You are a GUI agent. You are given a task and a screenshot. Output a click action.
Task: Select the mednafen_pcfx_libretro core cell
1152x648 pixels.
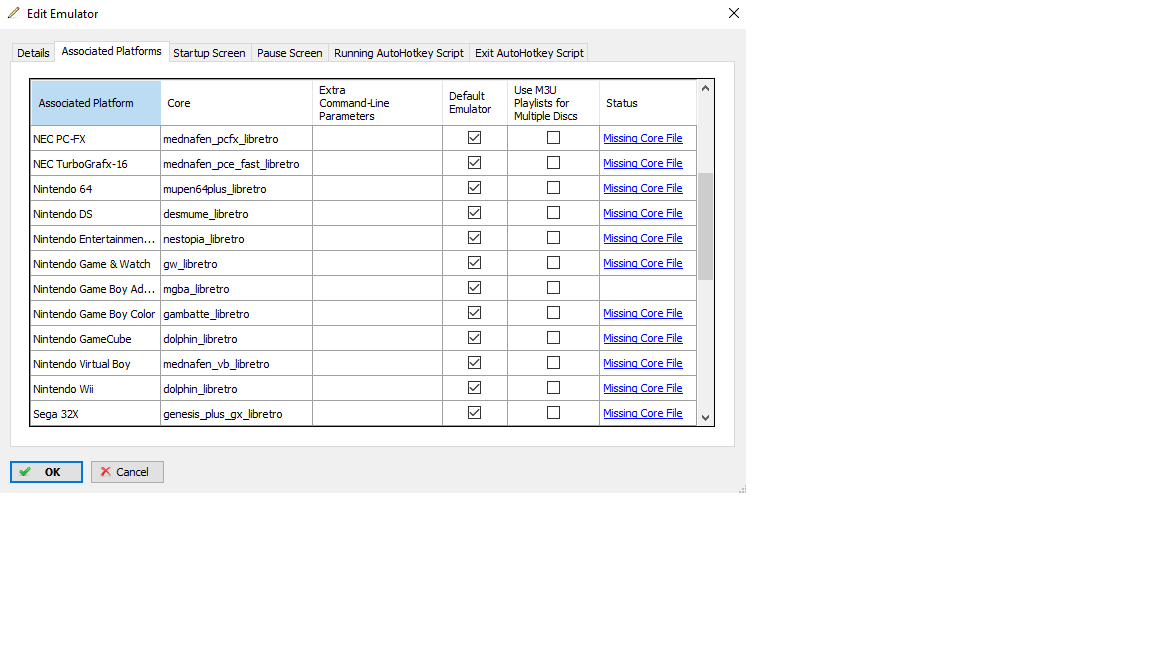(x=237, y=139)
